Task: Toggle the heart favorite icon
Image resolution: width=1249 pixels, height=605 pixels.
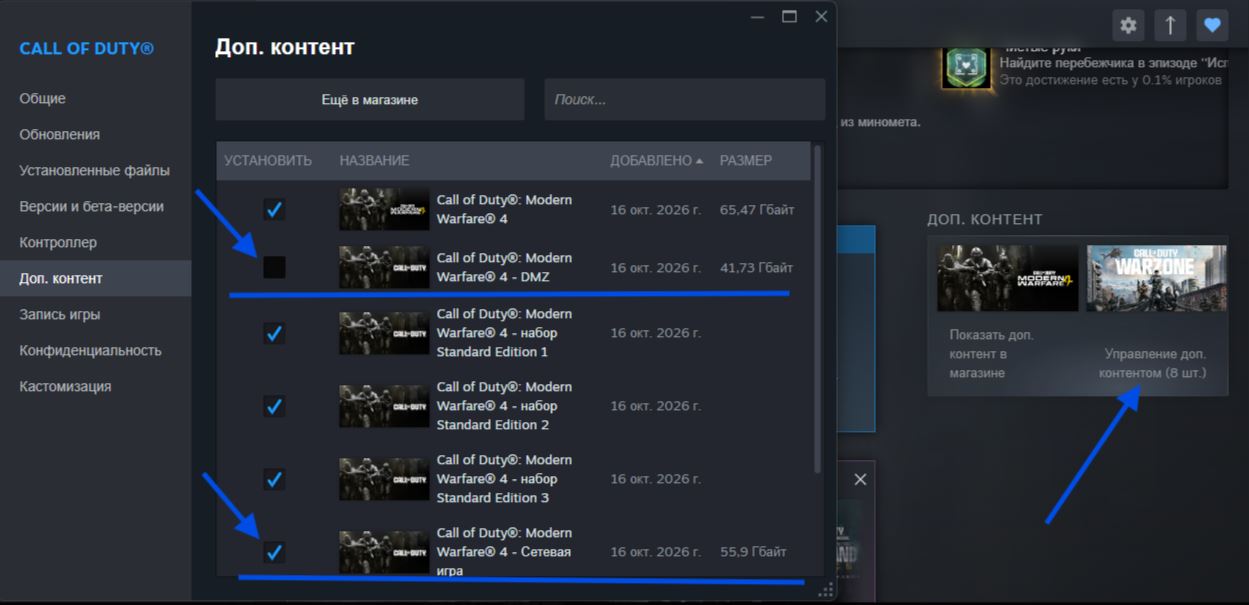Action: (x=1212, y=25)
